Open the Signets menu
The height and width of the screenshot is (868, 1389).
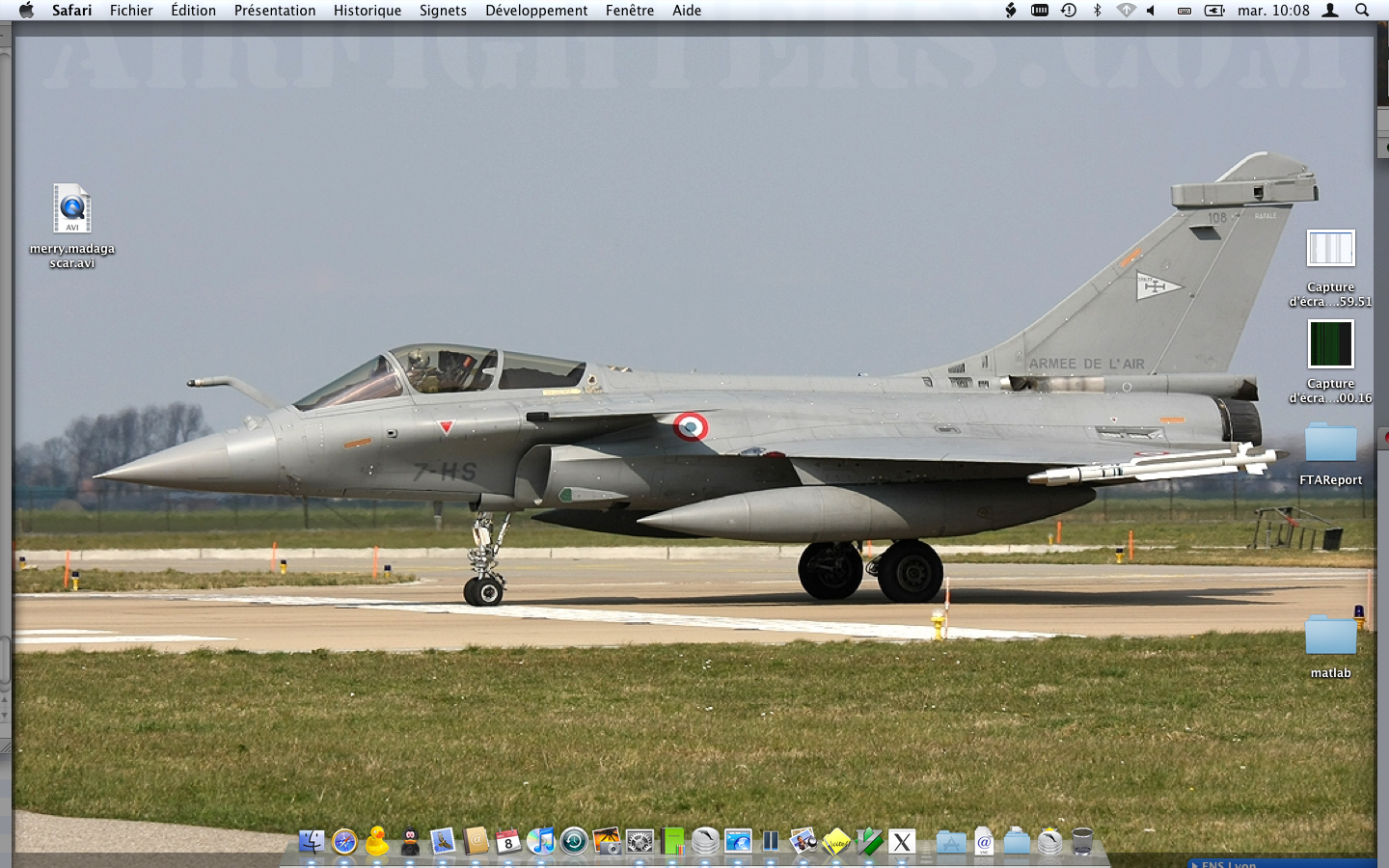(443, 11)
